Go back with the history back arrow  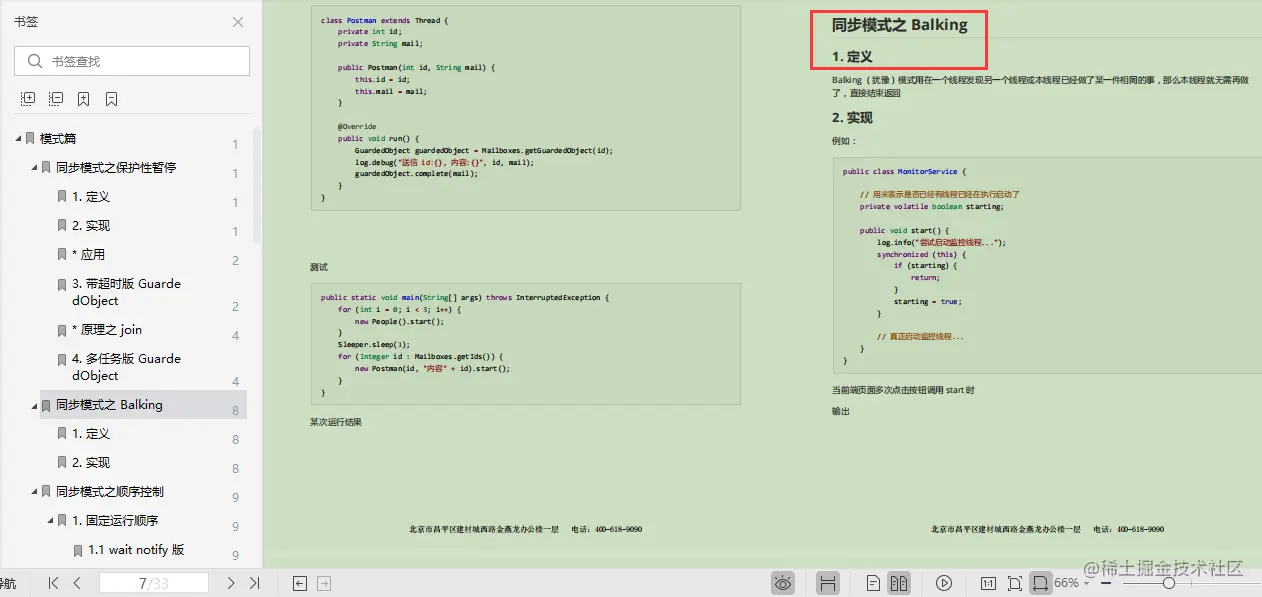pos(299,582)
